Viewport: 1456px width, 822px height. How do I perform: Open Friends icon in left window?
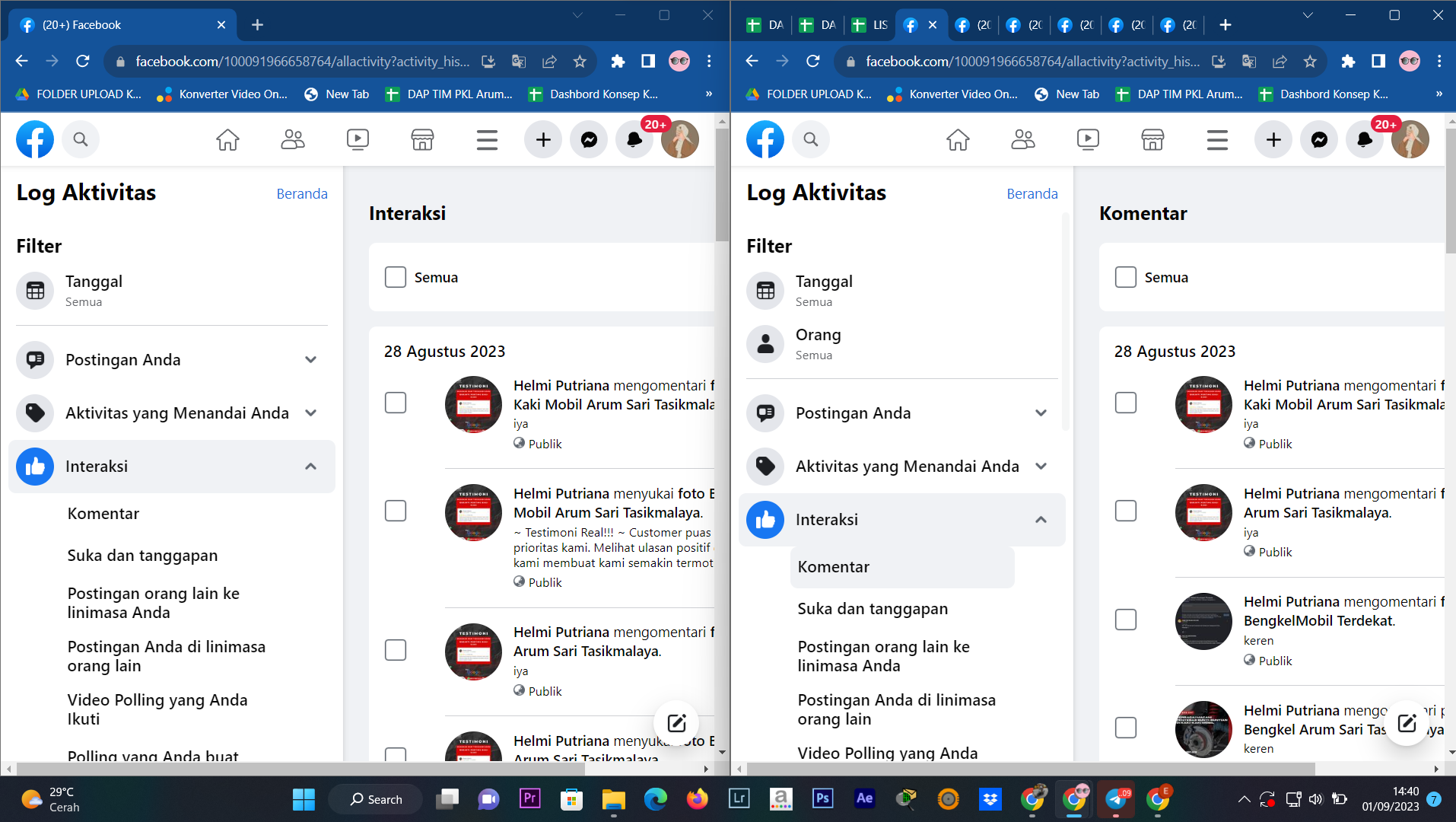click(x=293, y=140)
